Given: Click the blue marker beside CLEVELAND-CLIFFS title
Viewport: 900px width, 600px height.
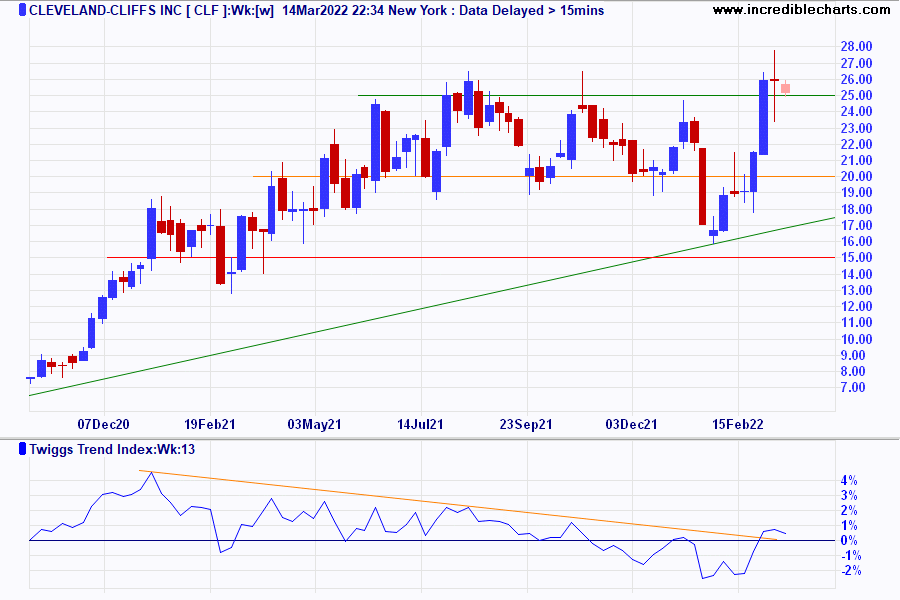Looking at the screenshot, I should 22,10.
